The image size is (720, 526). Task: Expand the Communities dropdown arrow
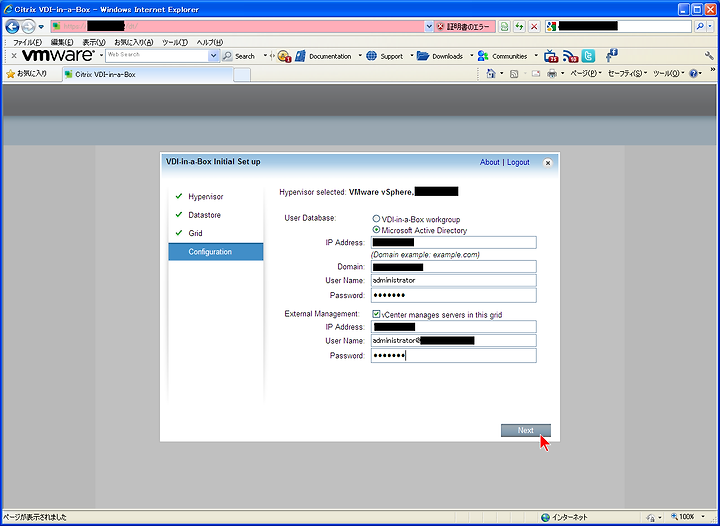pyautogui.click(x=536, y=56)
